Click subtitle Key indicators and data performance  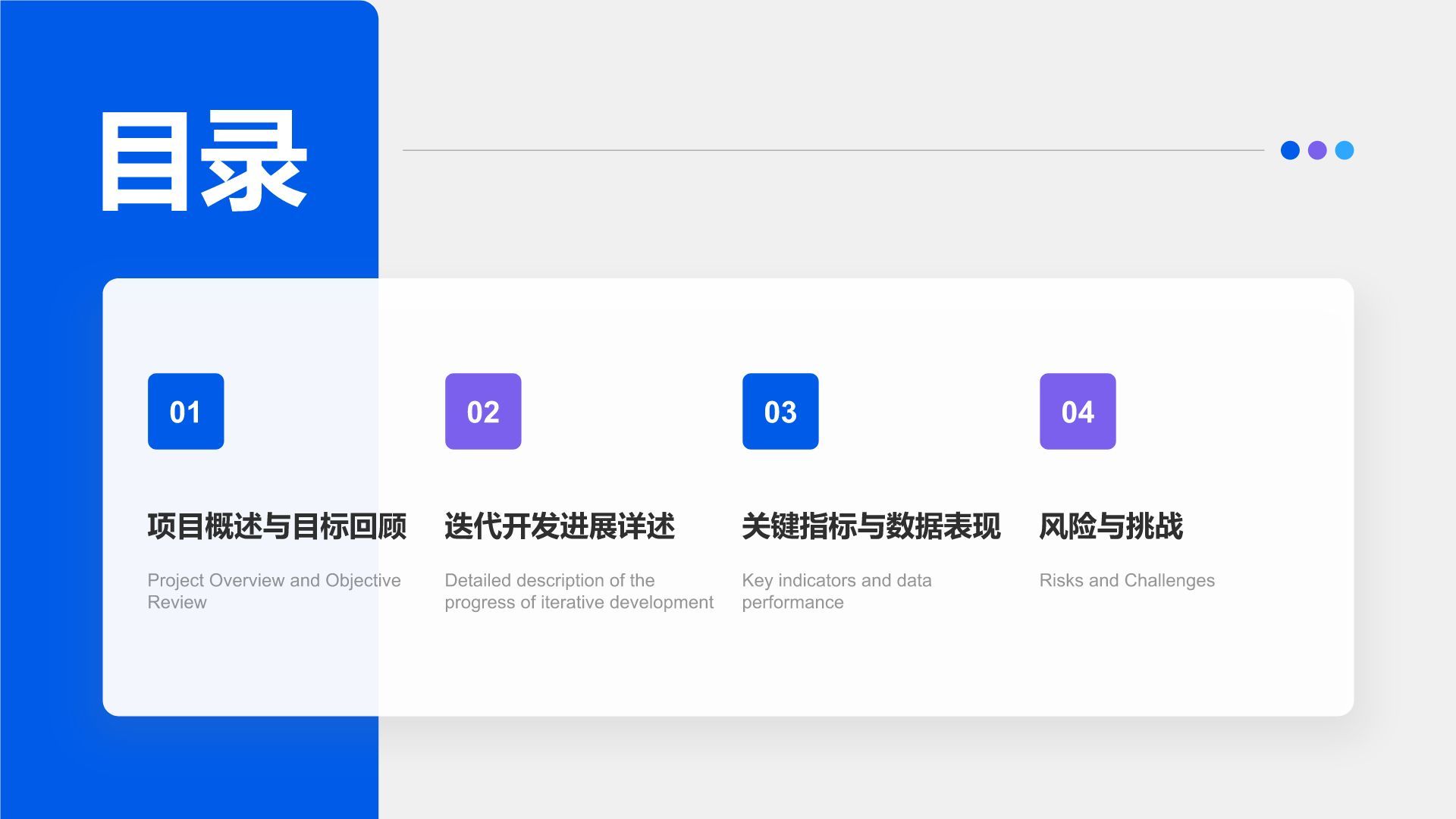point(836,591)
